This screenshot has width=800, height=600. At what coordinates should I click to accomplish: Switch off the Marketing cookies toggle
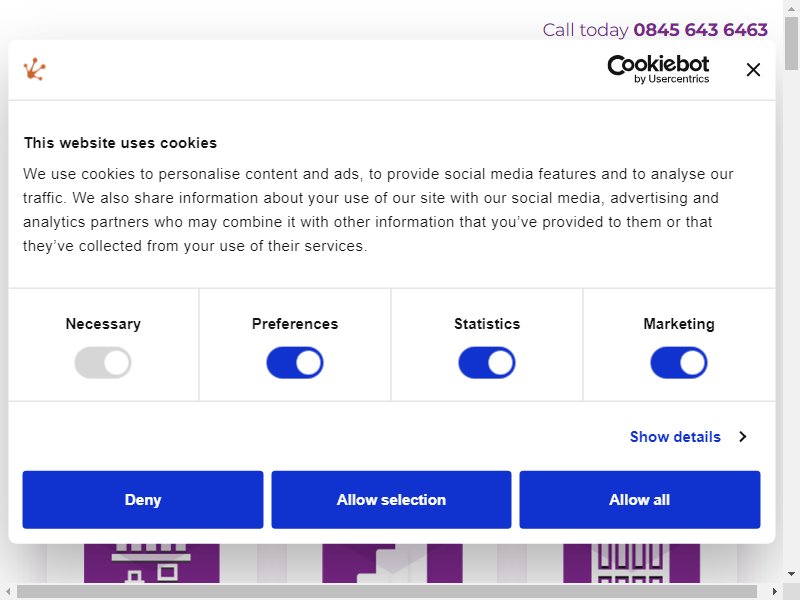679,363
